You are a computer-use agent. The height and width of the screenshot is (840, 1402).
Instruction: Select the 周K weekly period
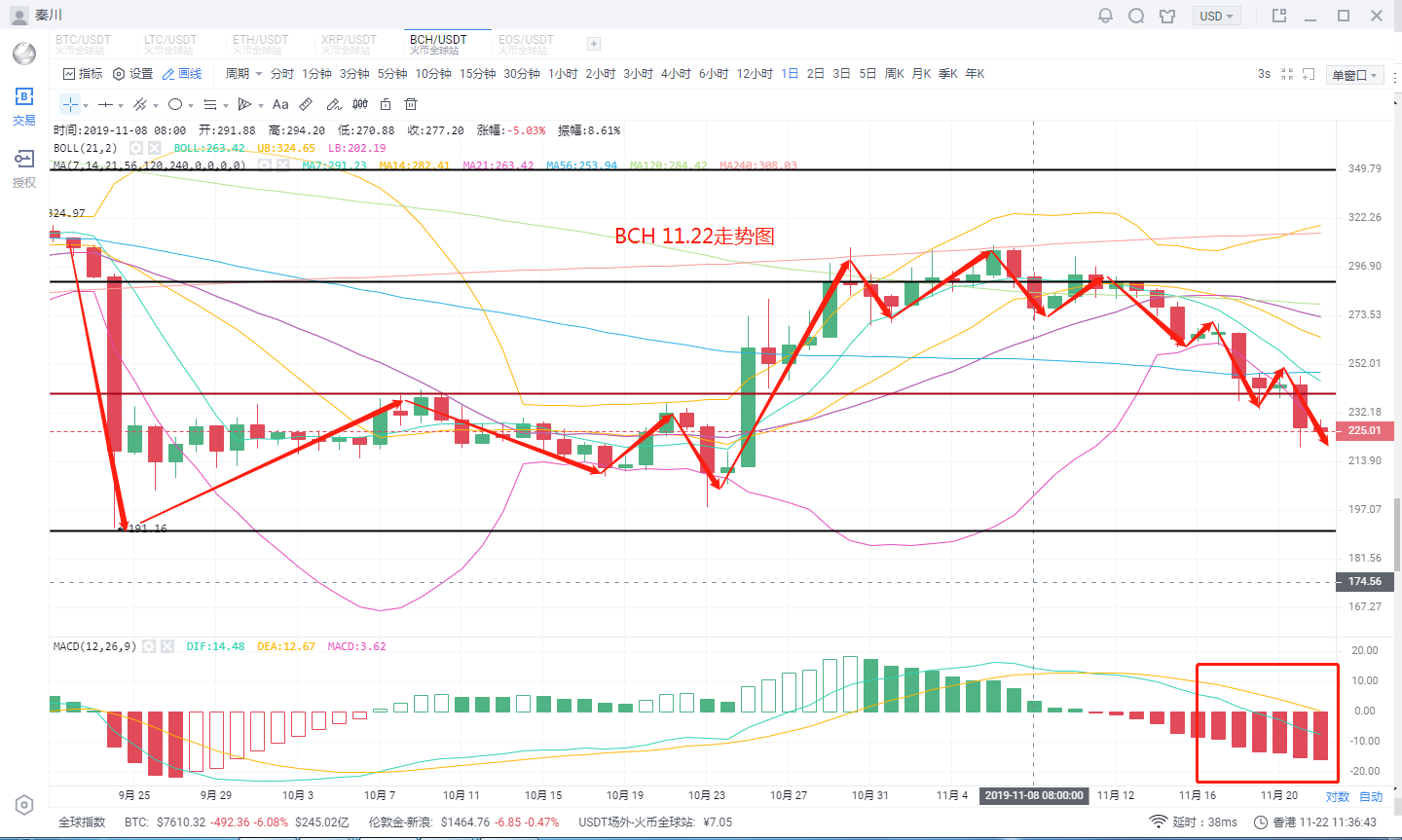click(x=895, y=74)
